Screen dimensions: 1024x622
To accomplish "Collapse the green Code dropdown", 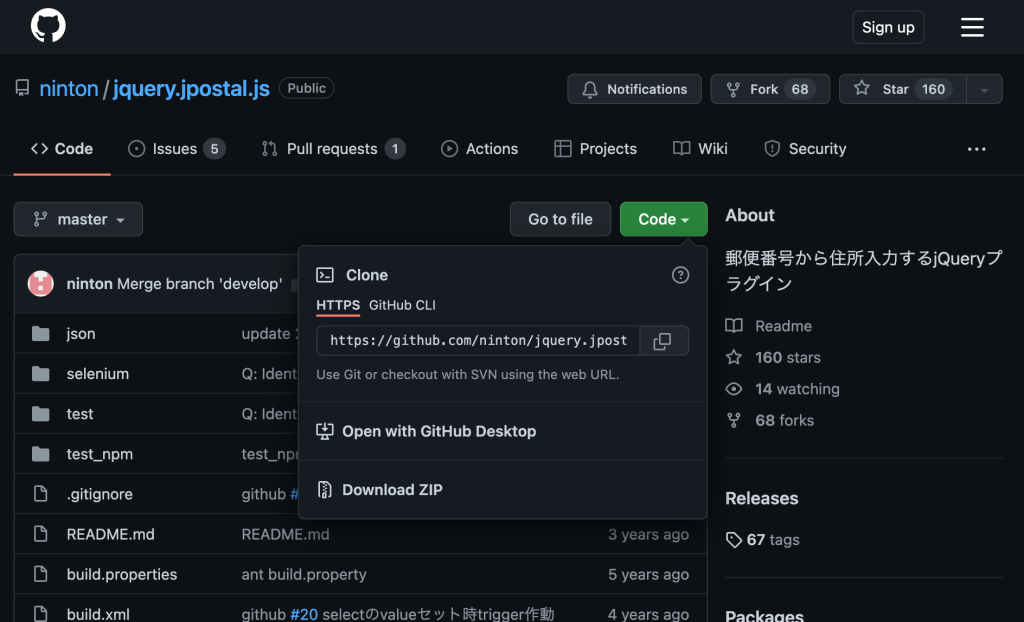I will coord(664,219).
